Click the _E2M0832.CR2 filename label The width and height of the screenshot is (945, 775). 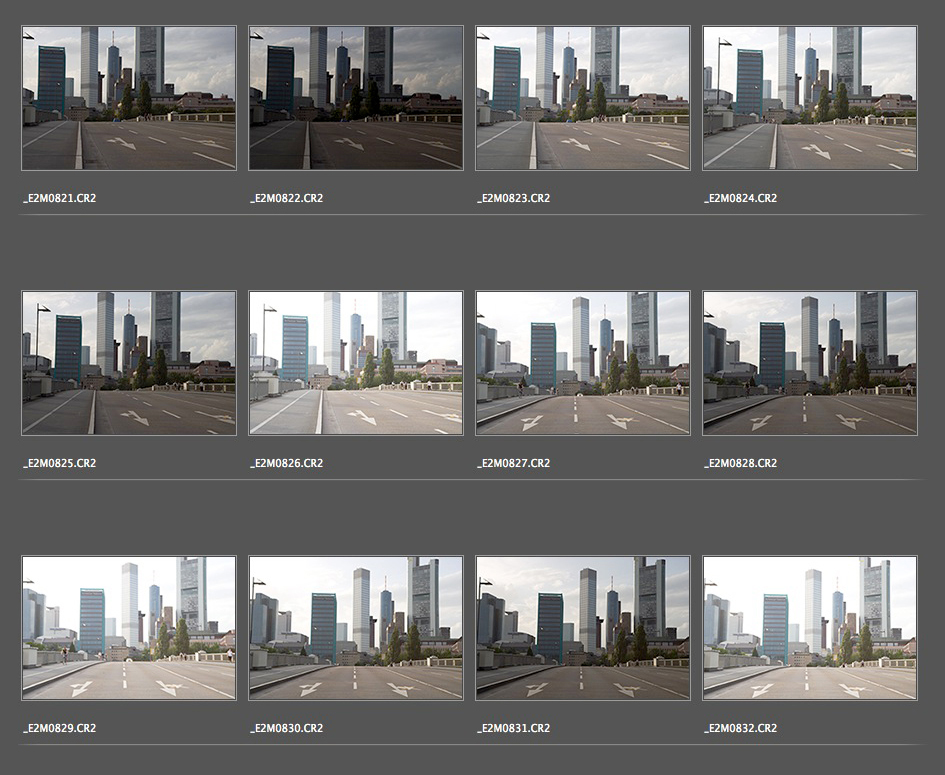[740, 728]
